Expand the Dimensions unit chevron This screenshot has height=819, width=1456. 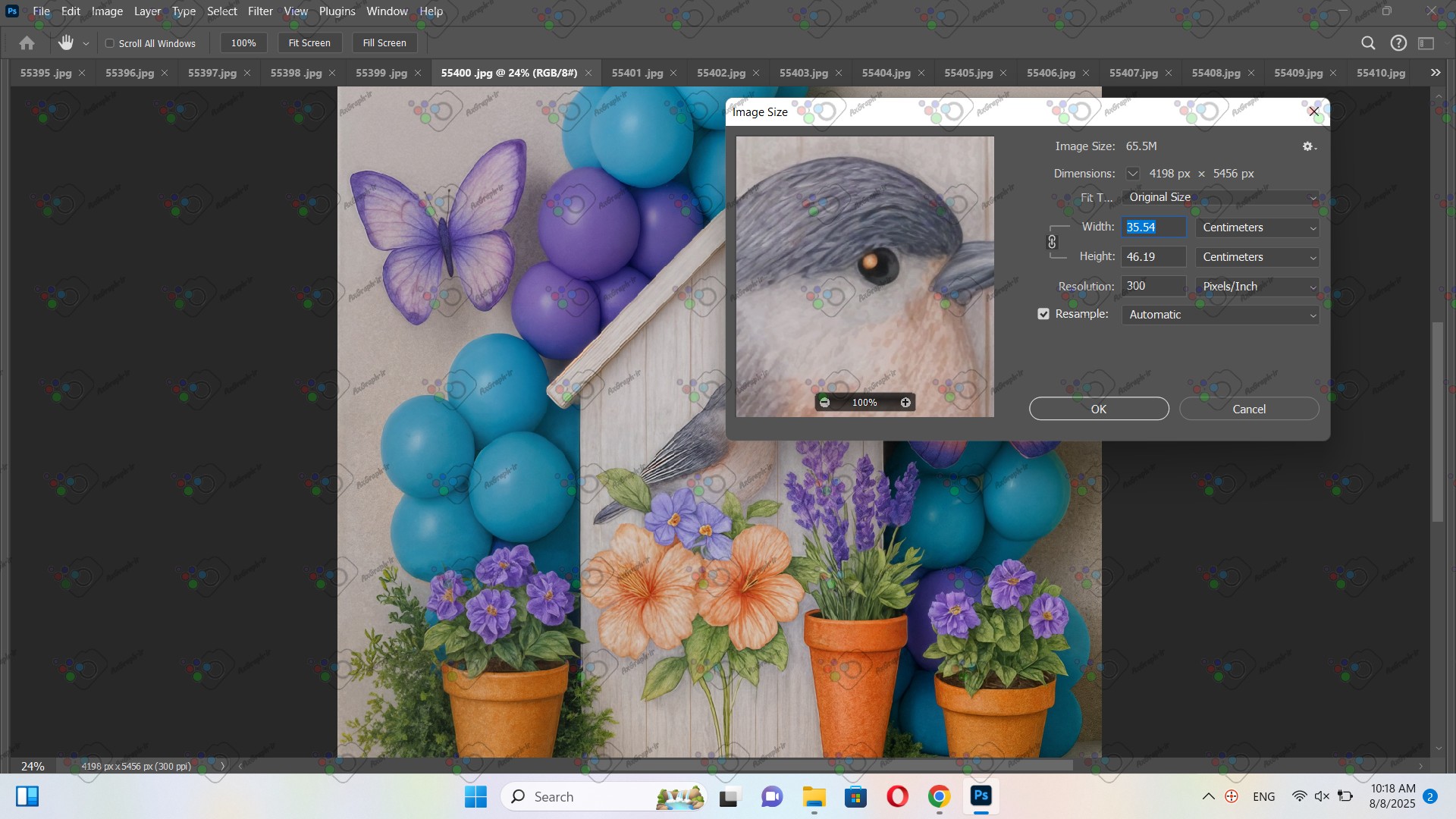(x=1132, y=174)
